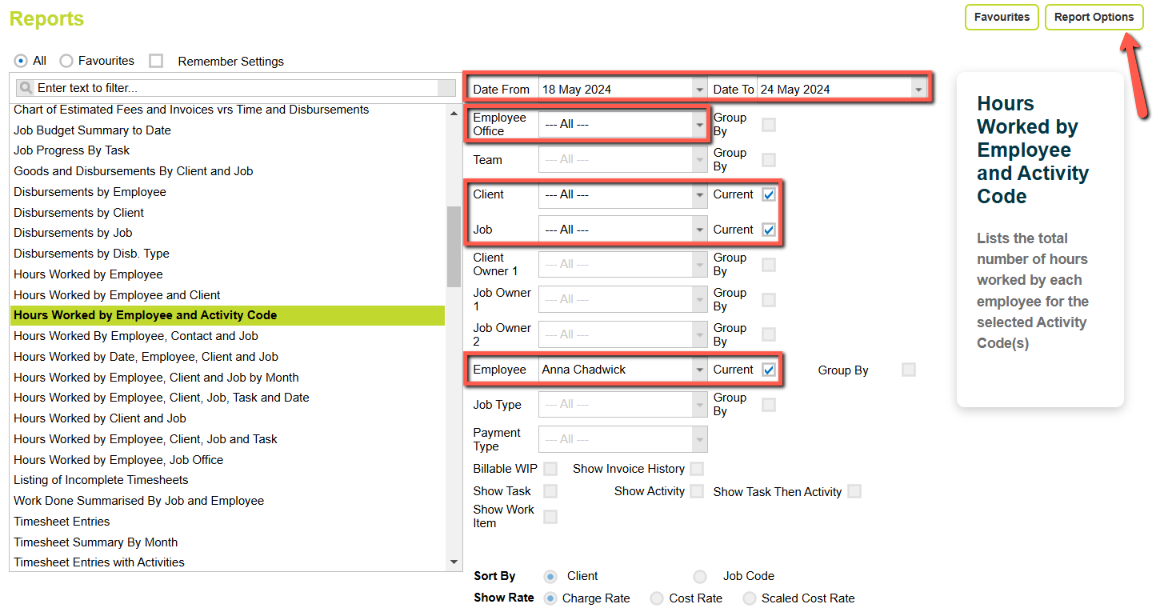The image size is (1161, 615).
Task: Toggle the Job Current checkbox
Action: 769,230
